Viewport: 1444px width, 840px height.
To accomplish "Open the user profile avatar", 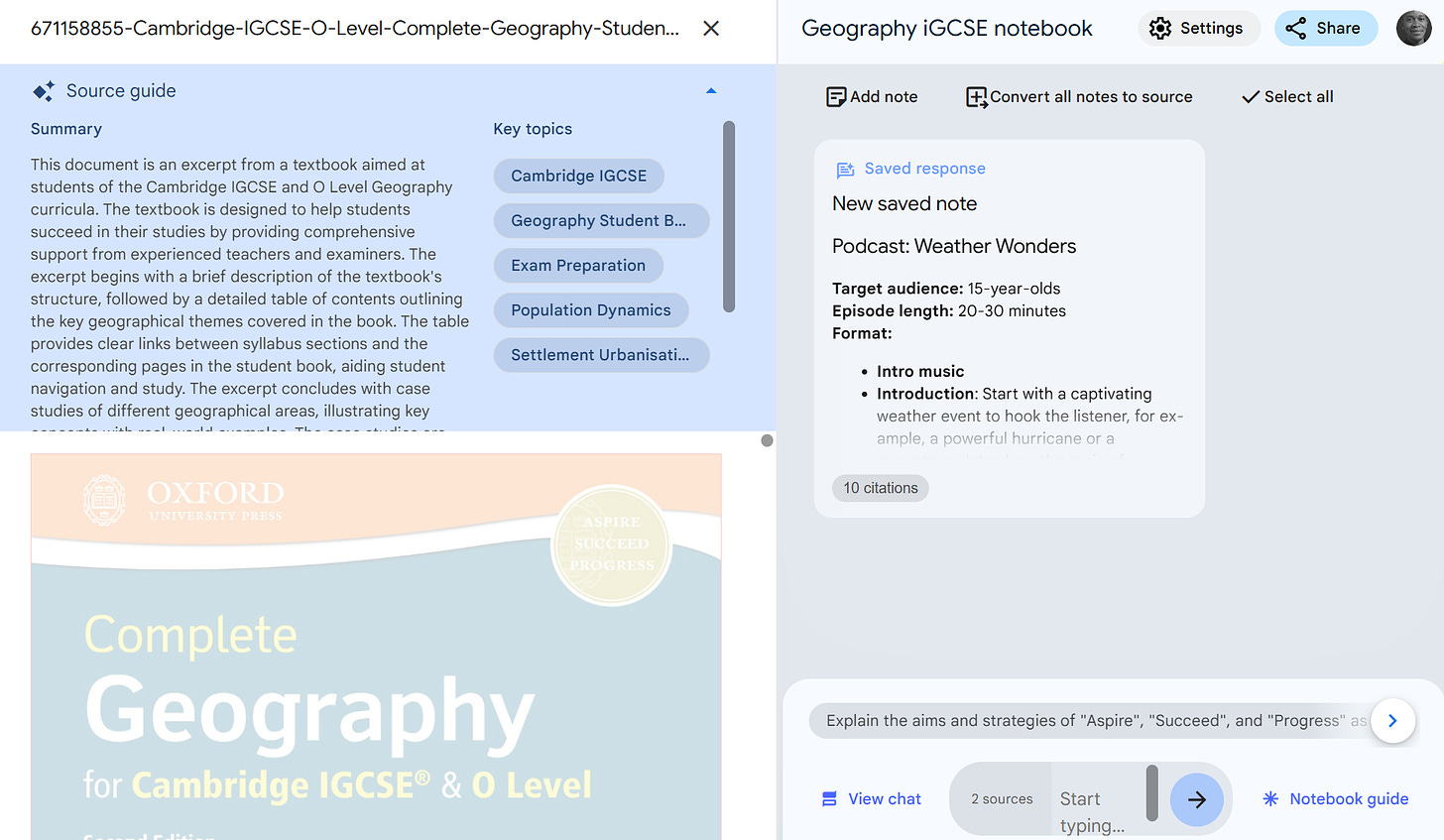I will 1413,29.
